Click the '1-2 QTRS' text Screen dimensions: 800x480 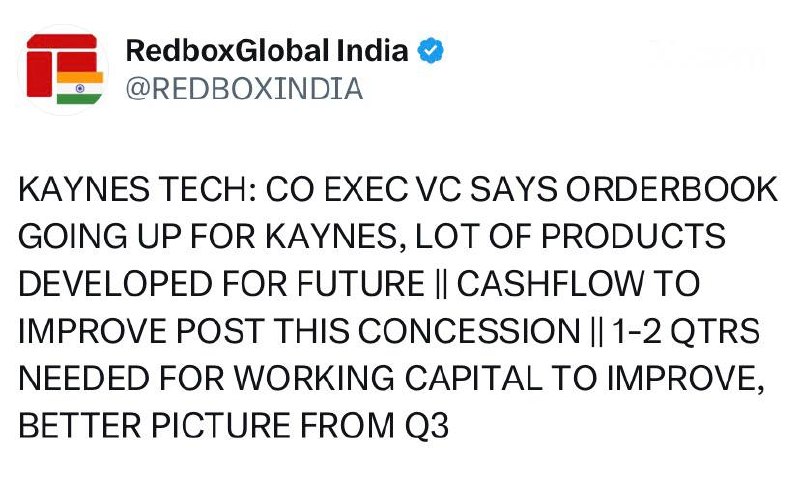pos(685,331)
